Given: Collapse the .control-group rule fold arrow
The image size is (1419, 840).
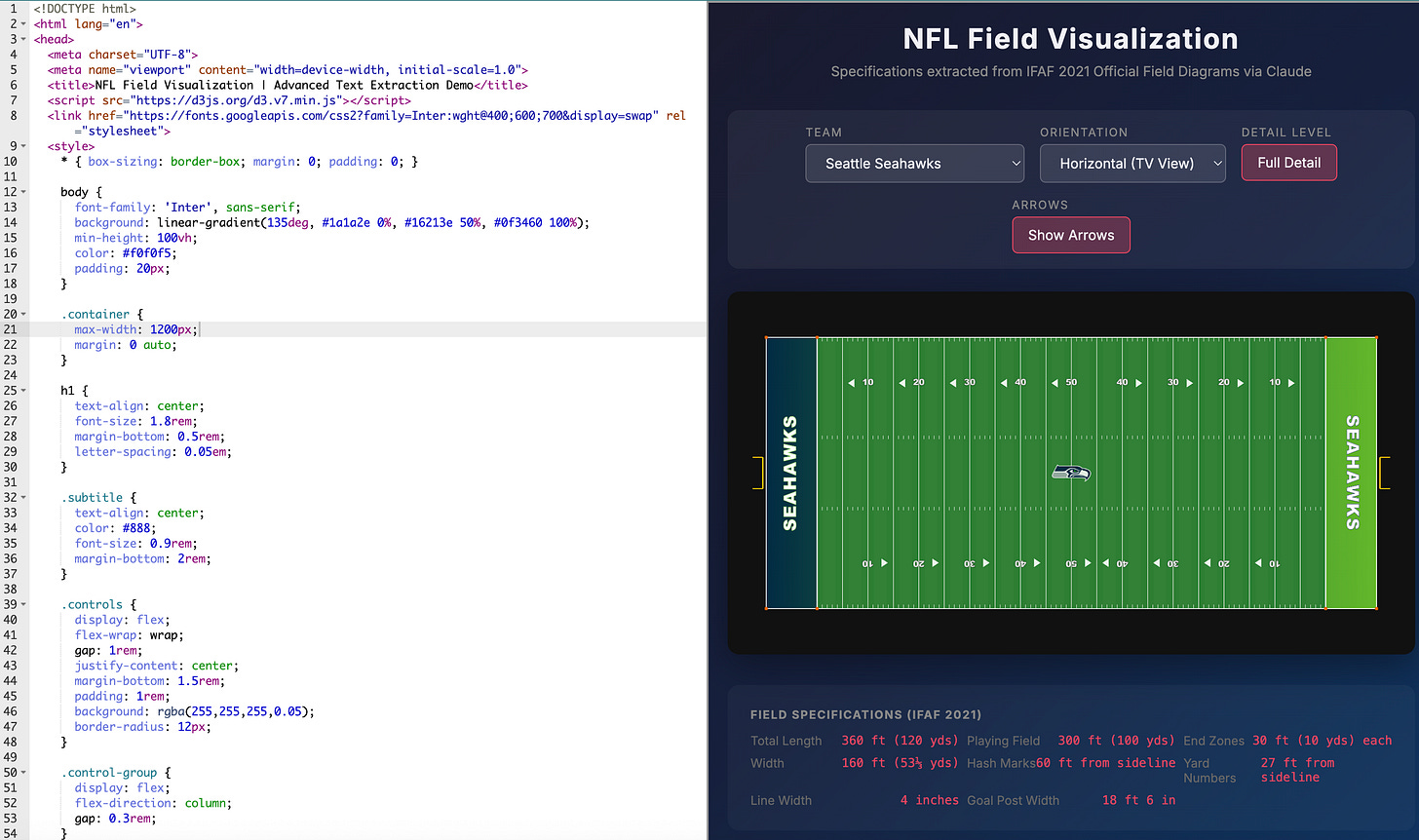Looking at the screenshot, I should 23,773.
